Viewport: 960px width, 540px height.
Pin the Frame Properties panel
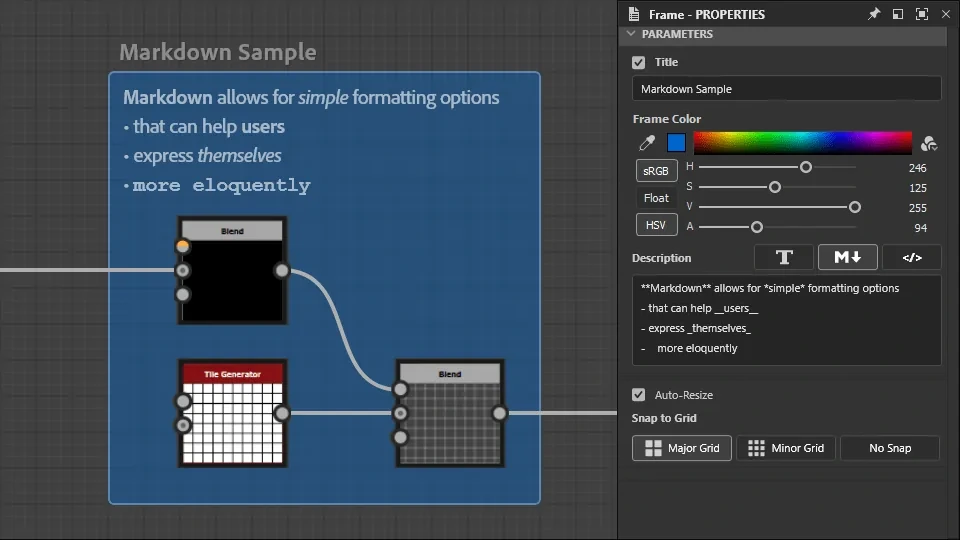[x=874, y=14]
